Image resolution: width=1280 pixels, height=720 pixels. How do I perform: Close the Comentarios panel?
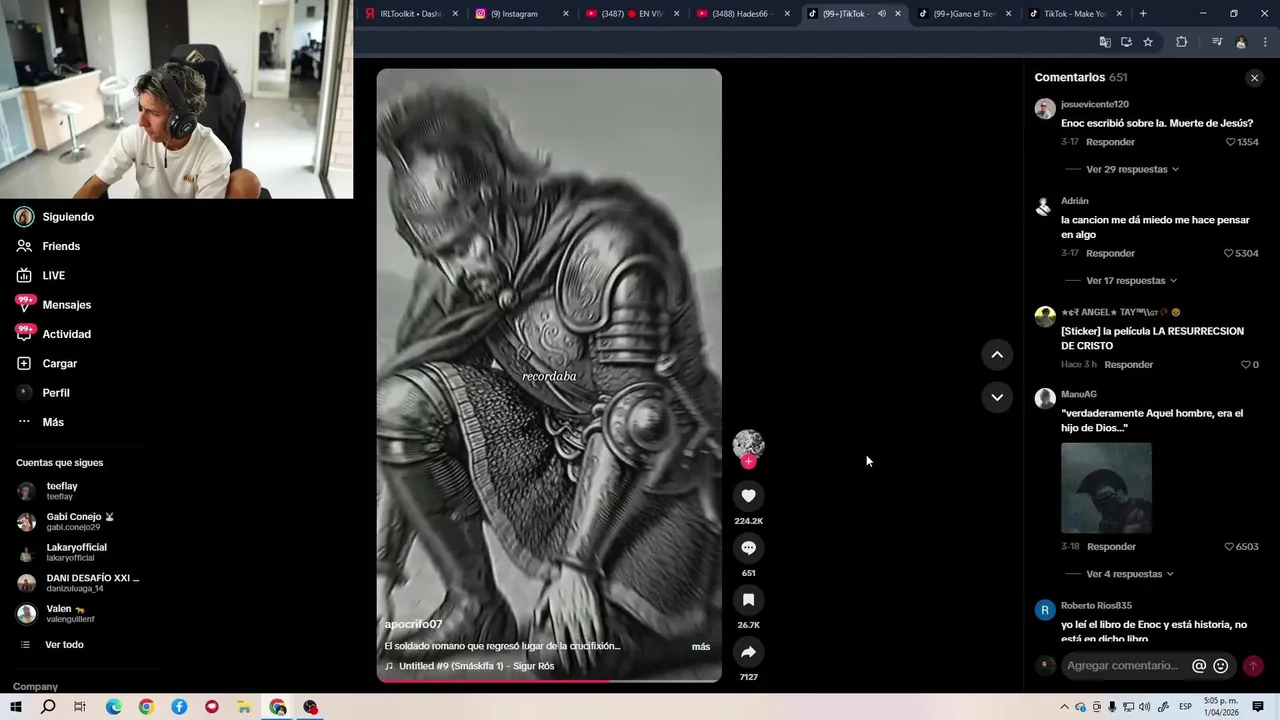[1254, 78]
